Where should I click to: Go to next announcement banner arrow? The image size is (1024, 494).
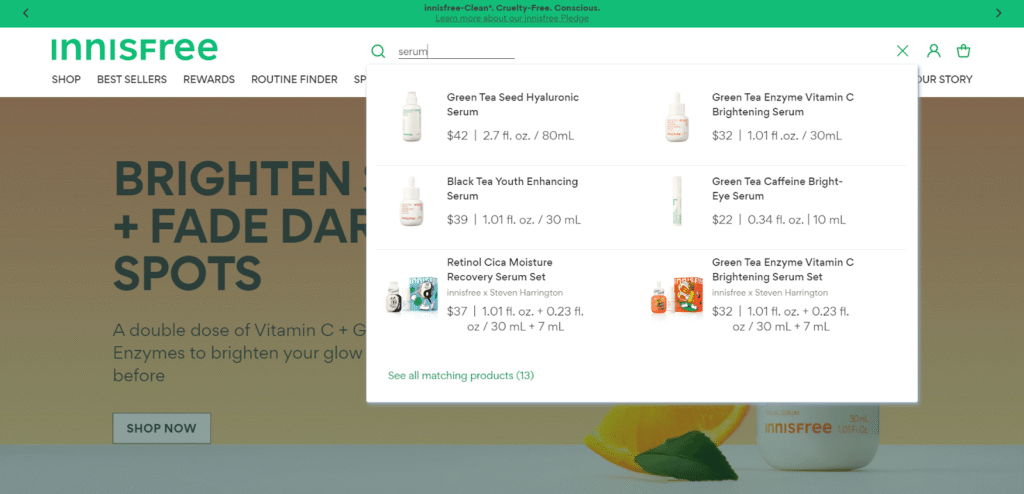(998, 13)
